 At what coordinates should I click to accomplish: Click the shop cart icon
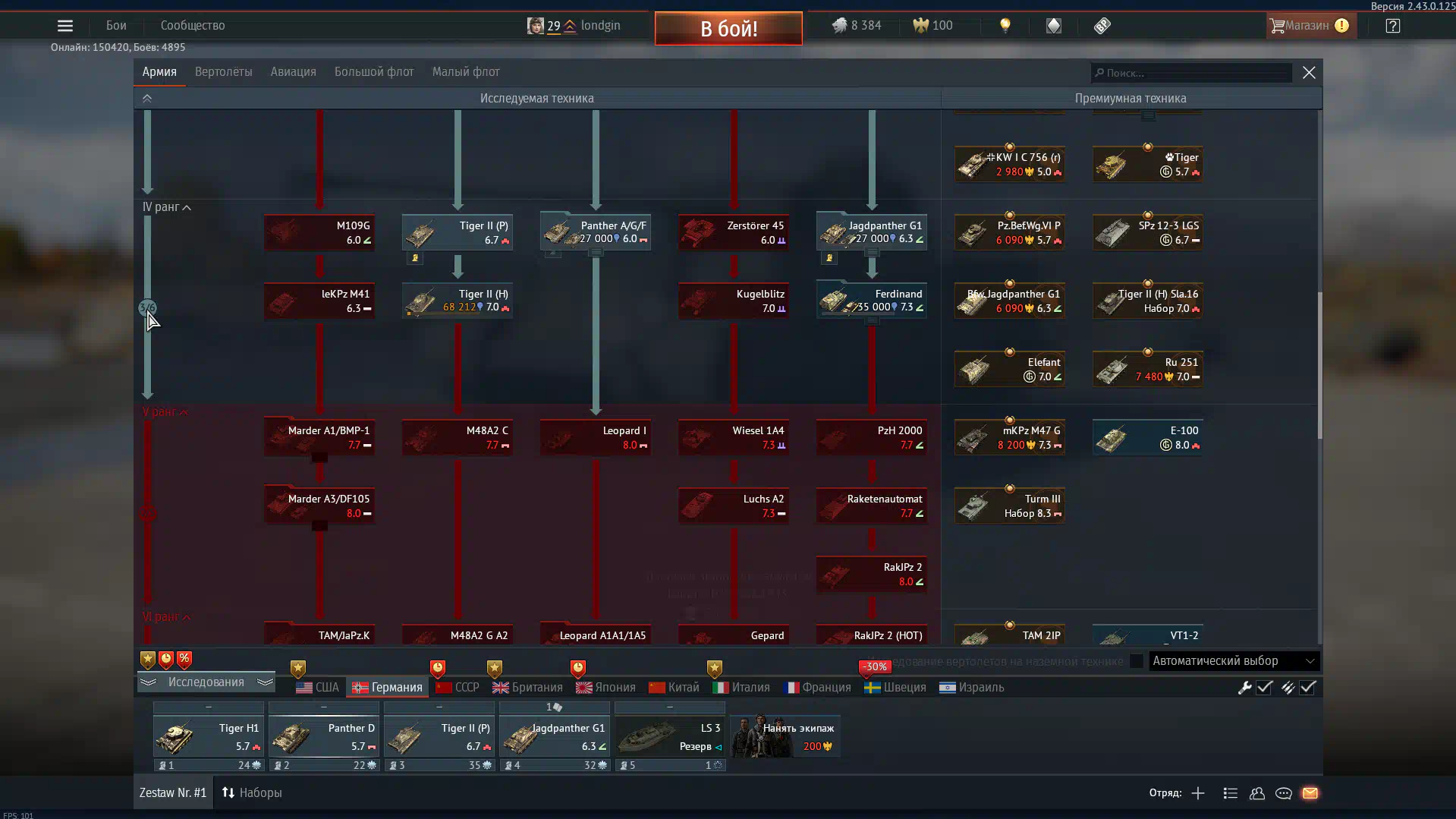pyautogui.click(x=1278, y=26)
